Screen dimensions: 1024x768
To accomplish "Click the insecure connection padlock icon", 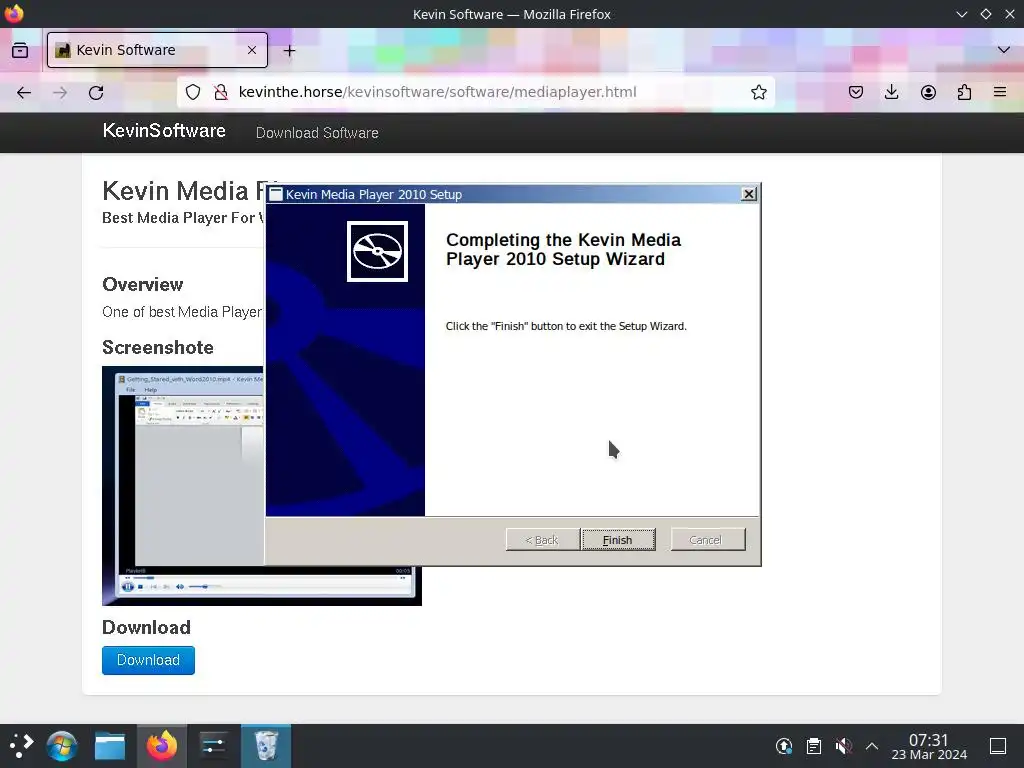I will pos(221,92).
